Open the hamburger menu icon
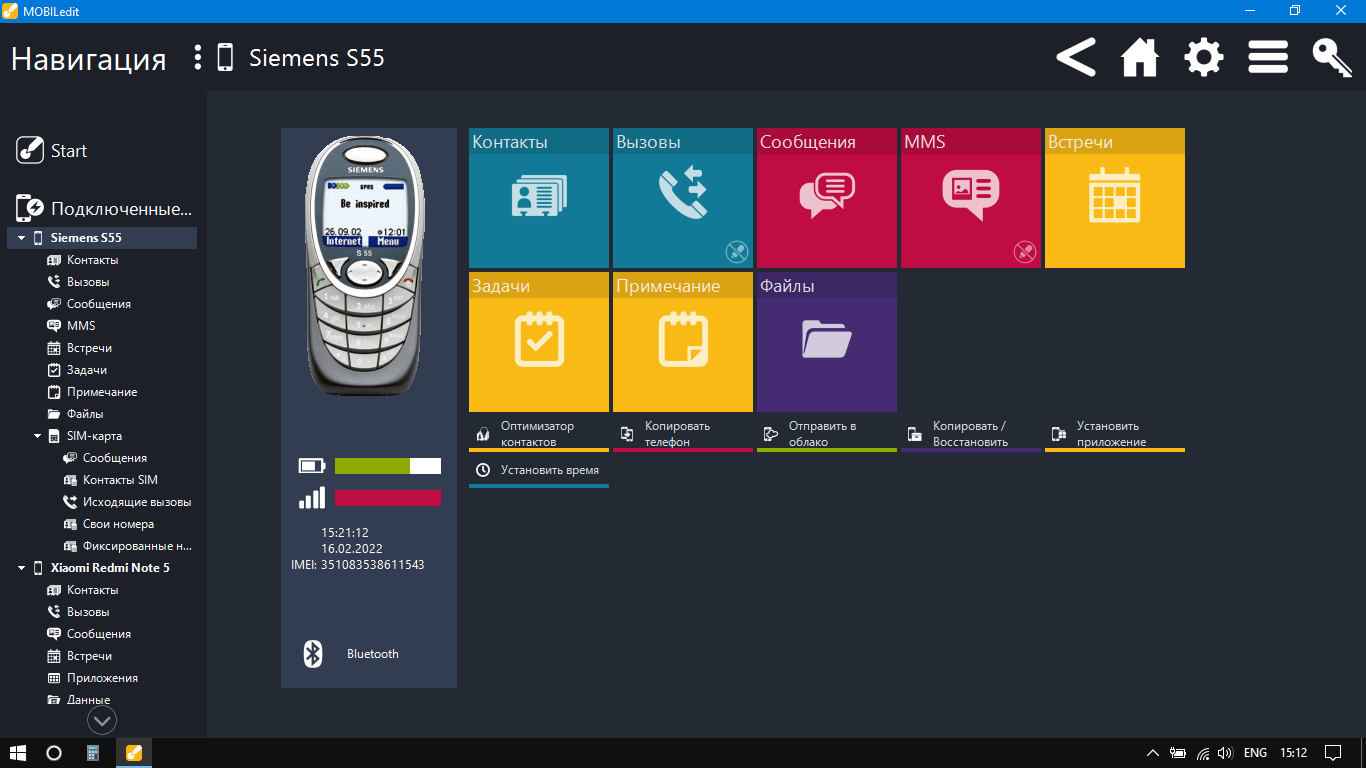 coord(1267,58)
